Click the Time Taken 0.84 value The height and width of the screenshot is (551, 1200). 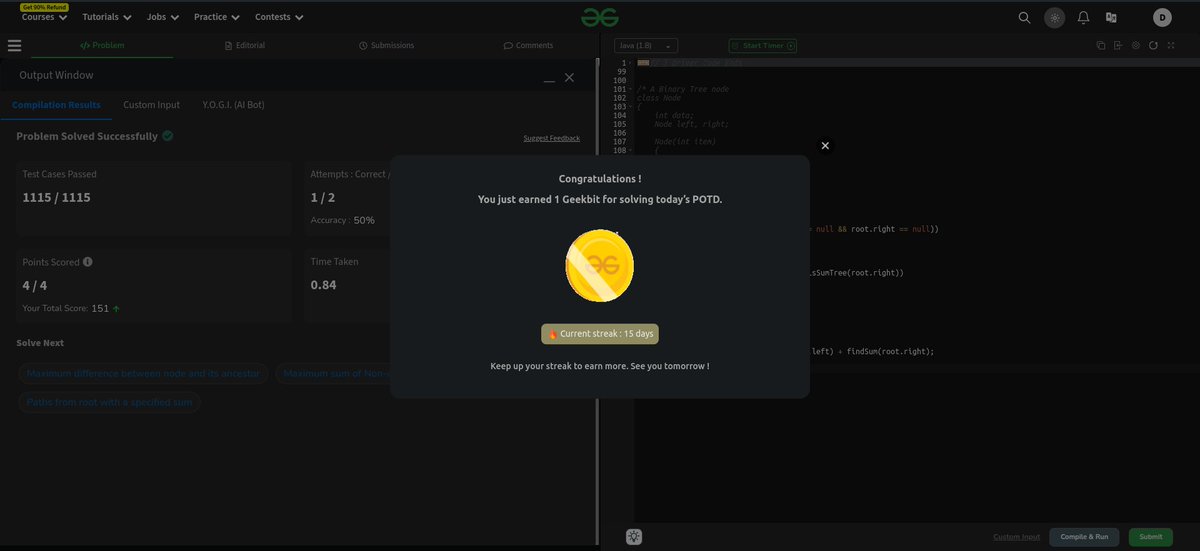tap(323, 285)
